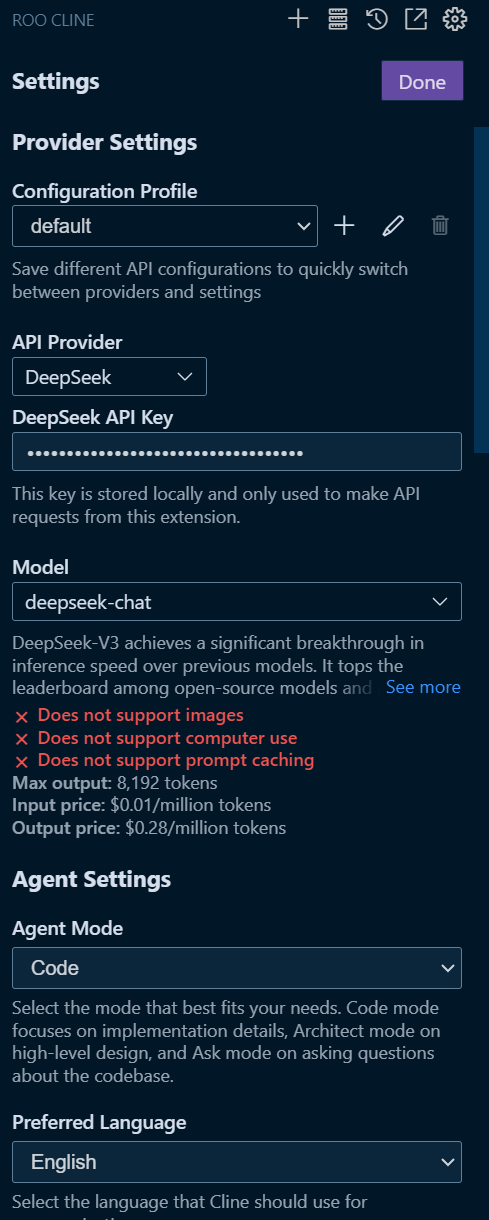489x1220 pixels.
Task: Open the Configuration Profile default dropdown
Action: point(165,226)
